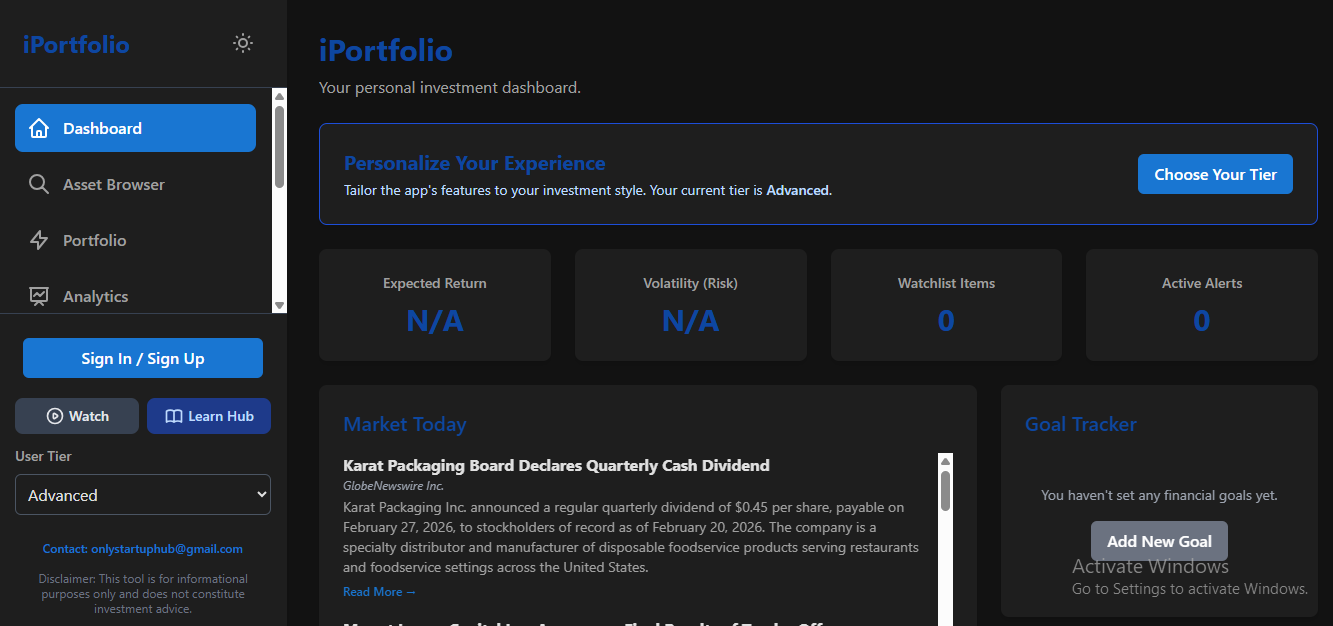Image resolution: width=1333 pixels, height=626 pixels.
Task: Open Analytics using its chart icon
Action: [x=39, y=296]
